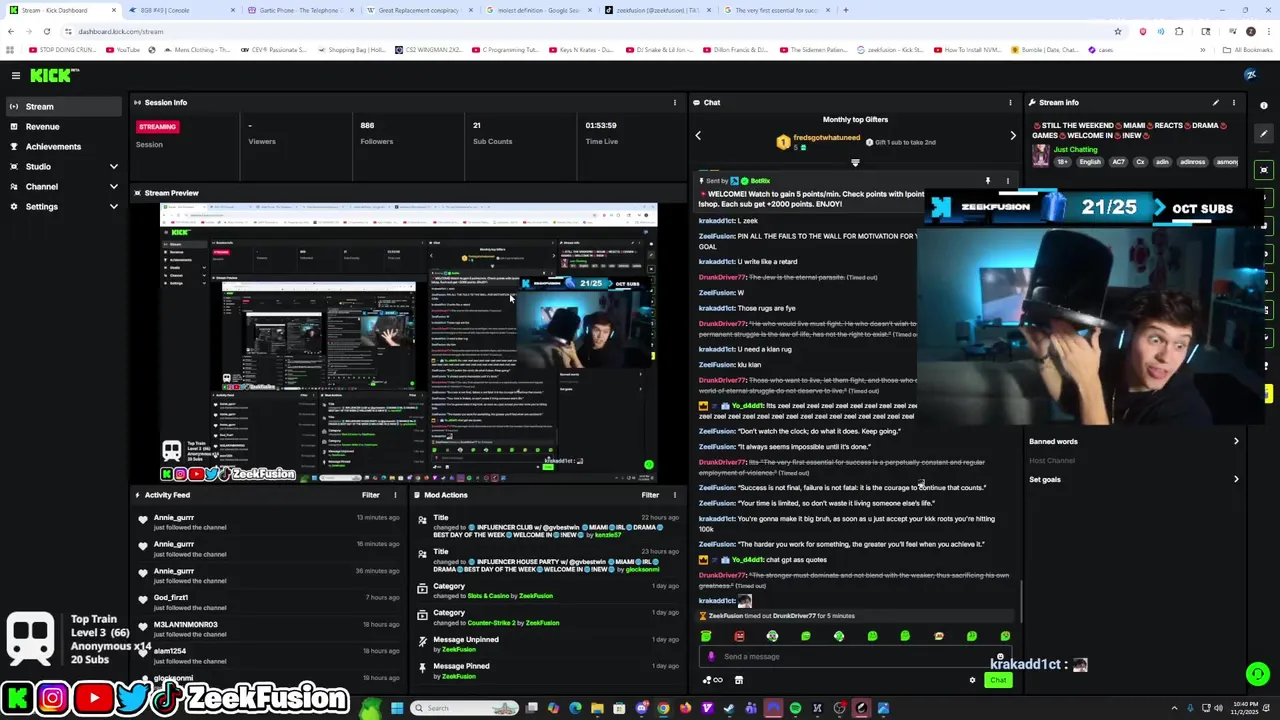
Task: Unpin the pinned BotRix message
Action: click(988, 181)
